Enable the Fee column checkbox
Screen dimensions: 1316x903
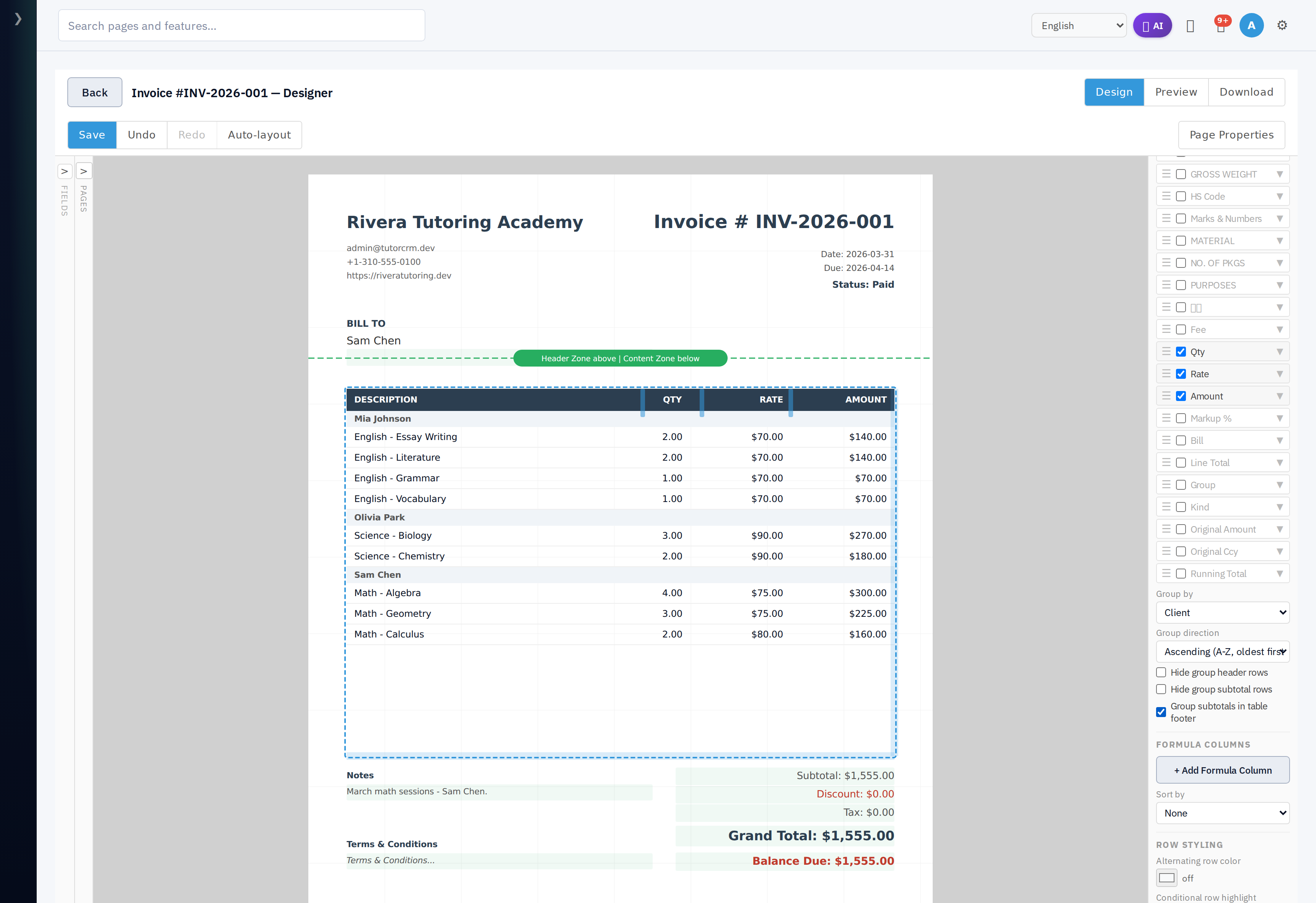[1181, 330]
